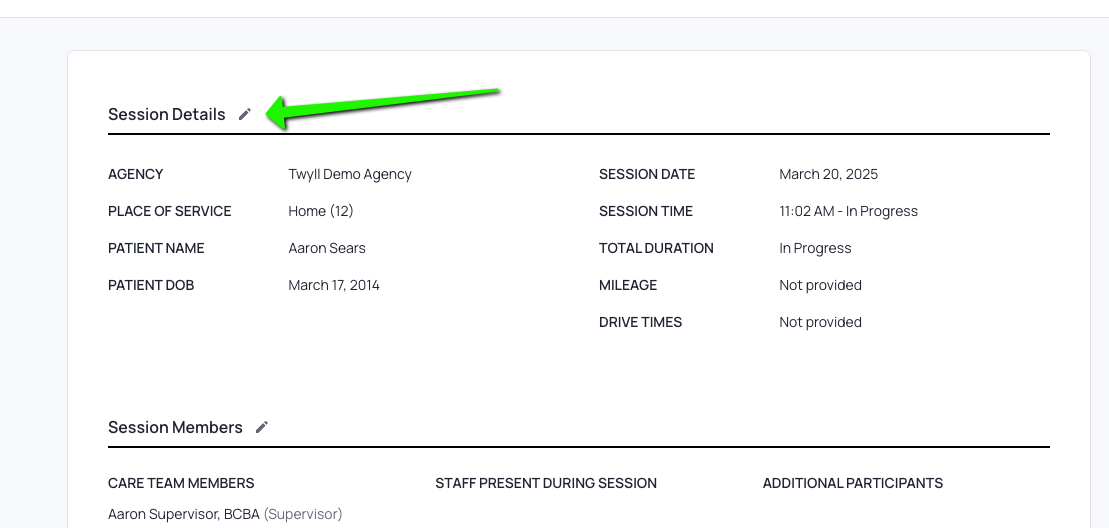Viewport: 1109px width, 528px height.
Task: Click the March 17, 2014 birth date
Action: click(334, 285)
